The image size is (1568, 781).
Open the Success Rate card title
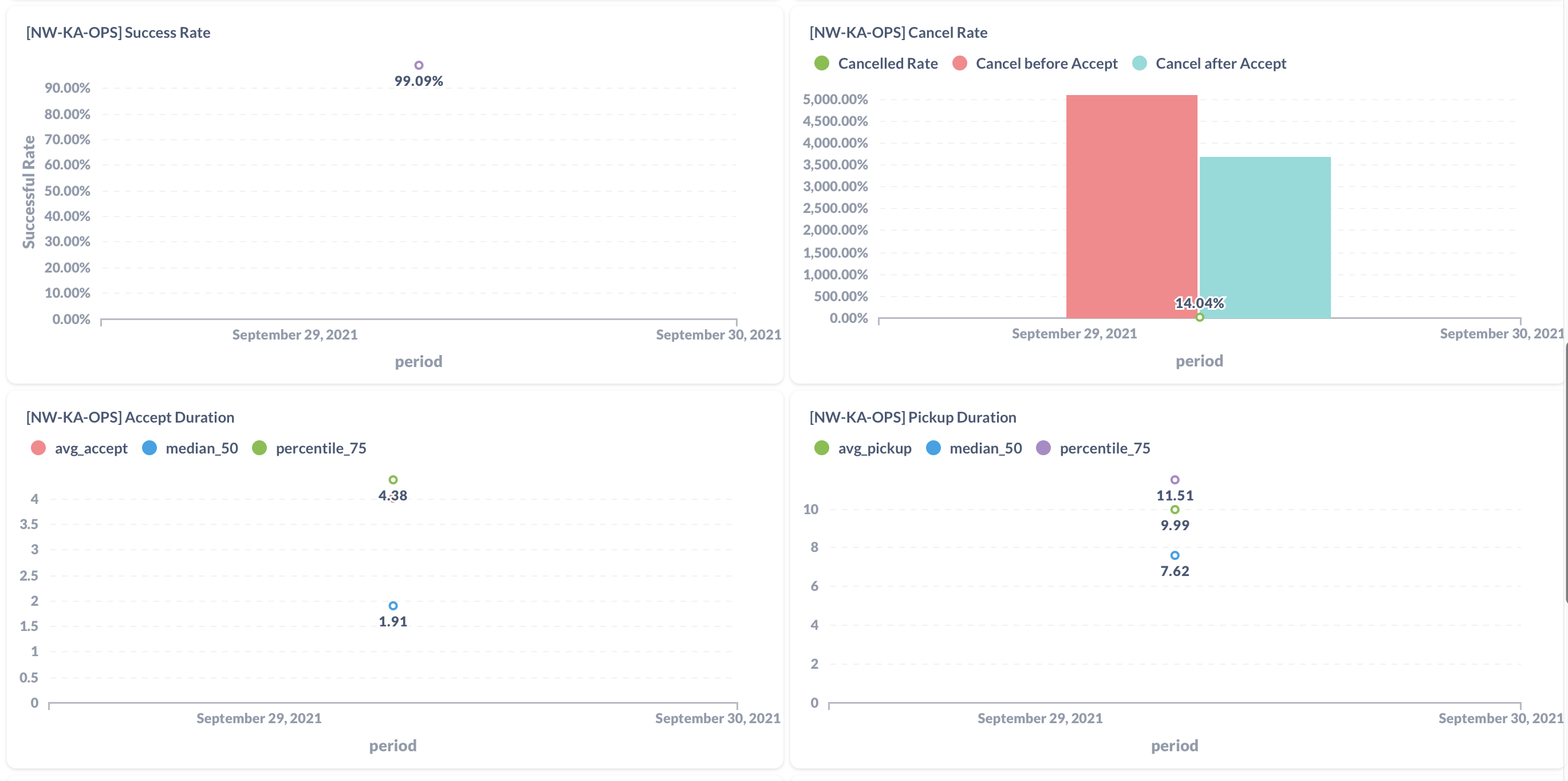[x=118, y=33]
